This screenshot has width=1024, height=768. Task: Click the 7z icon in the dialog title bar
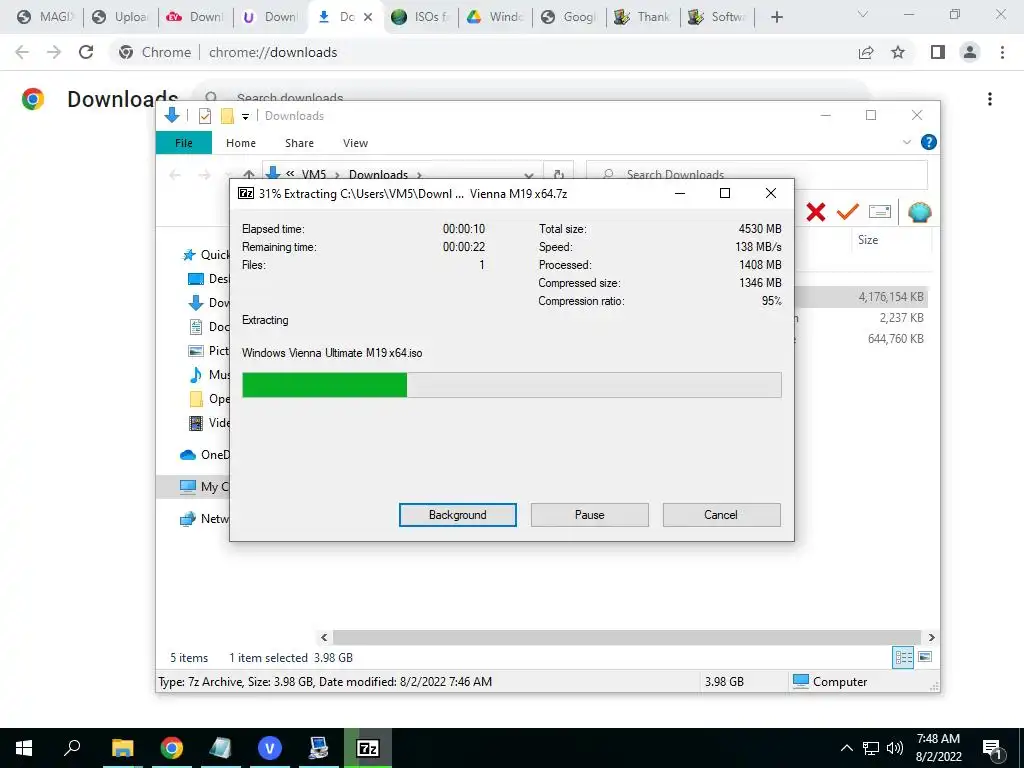click(x=246, y=193)
